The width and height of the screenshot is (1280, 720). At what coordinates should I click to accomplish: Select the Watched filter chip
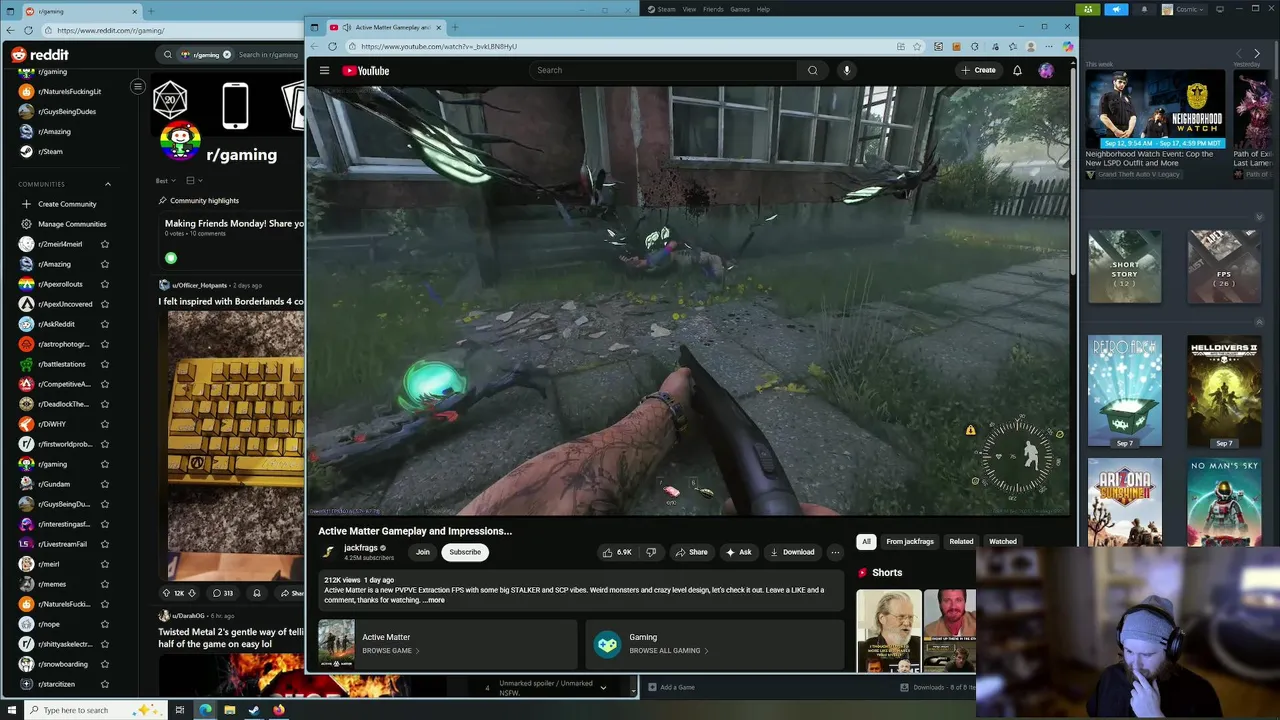click(1003, 542)
